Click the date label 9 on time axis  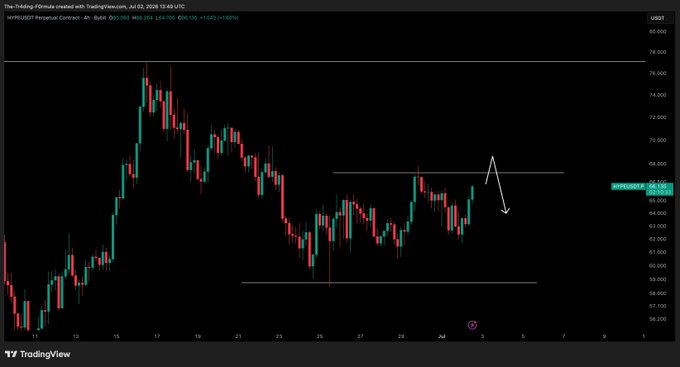tap(604, 336)
